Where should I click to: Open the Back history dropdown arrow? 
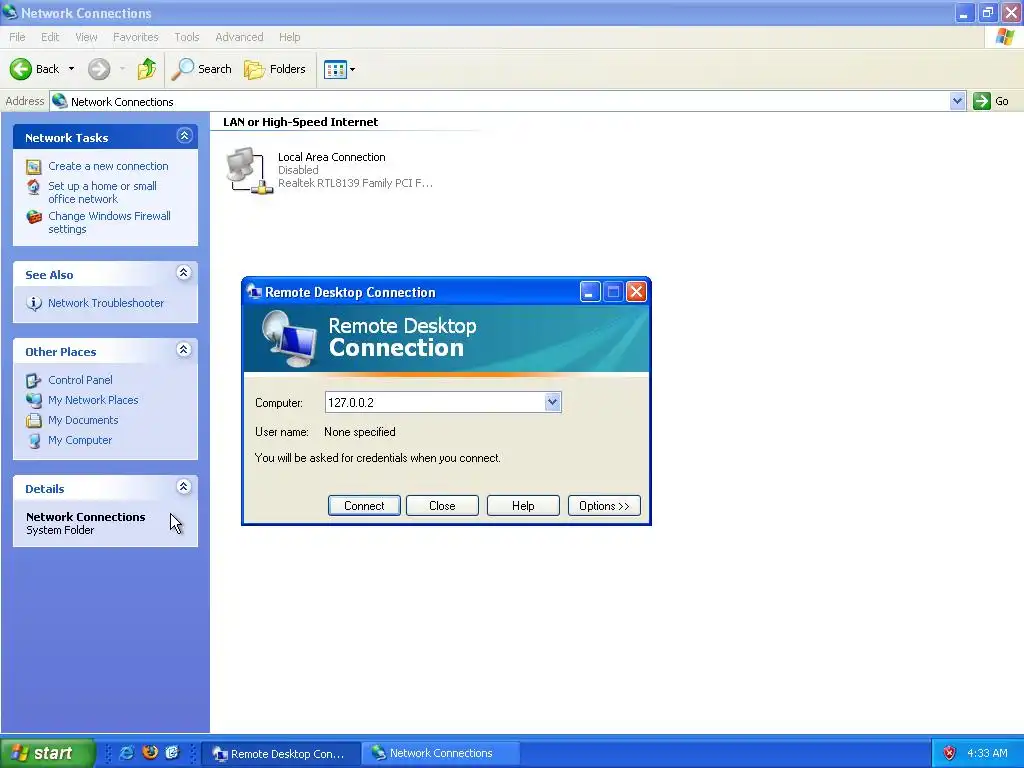[x=71, y=69]
